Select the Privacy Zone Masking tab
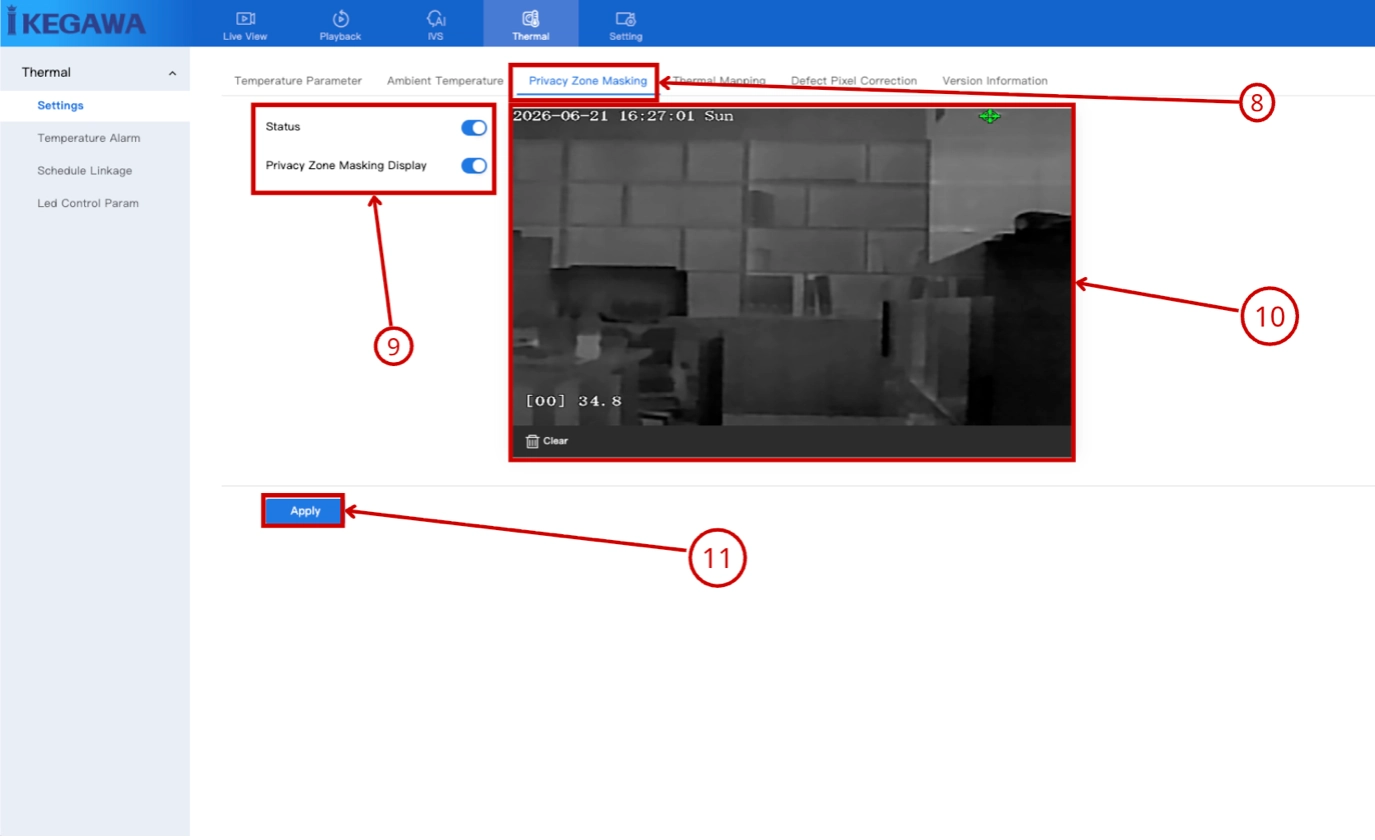The height and width of the screenshot is (840, 1375). pyautogui.click(x=588, y=81)
